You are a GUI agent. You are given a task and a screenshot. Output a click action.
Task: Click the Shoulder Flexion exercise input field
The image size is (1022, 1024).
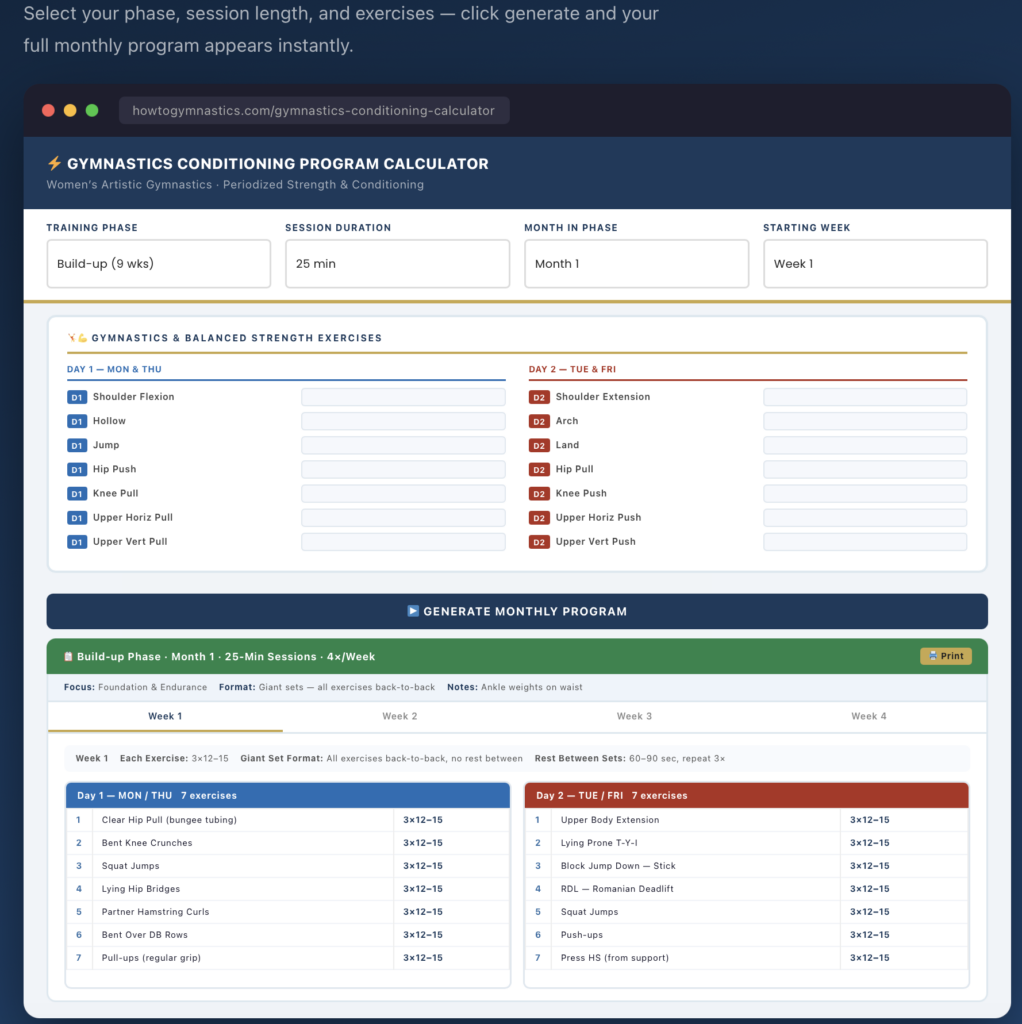click(403, 397)
